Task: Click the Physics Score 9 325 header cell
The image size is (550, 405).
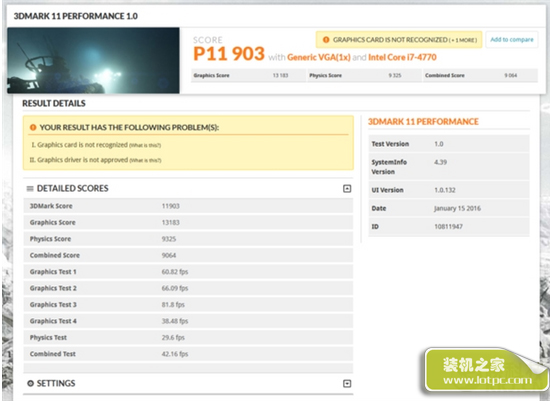Action: [364, 75]
